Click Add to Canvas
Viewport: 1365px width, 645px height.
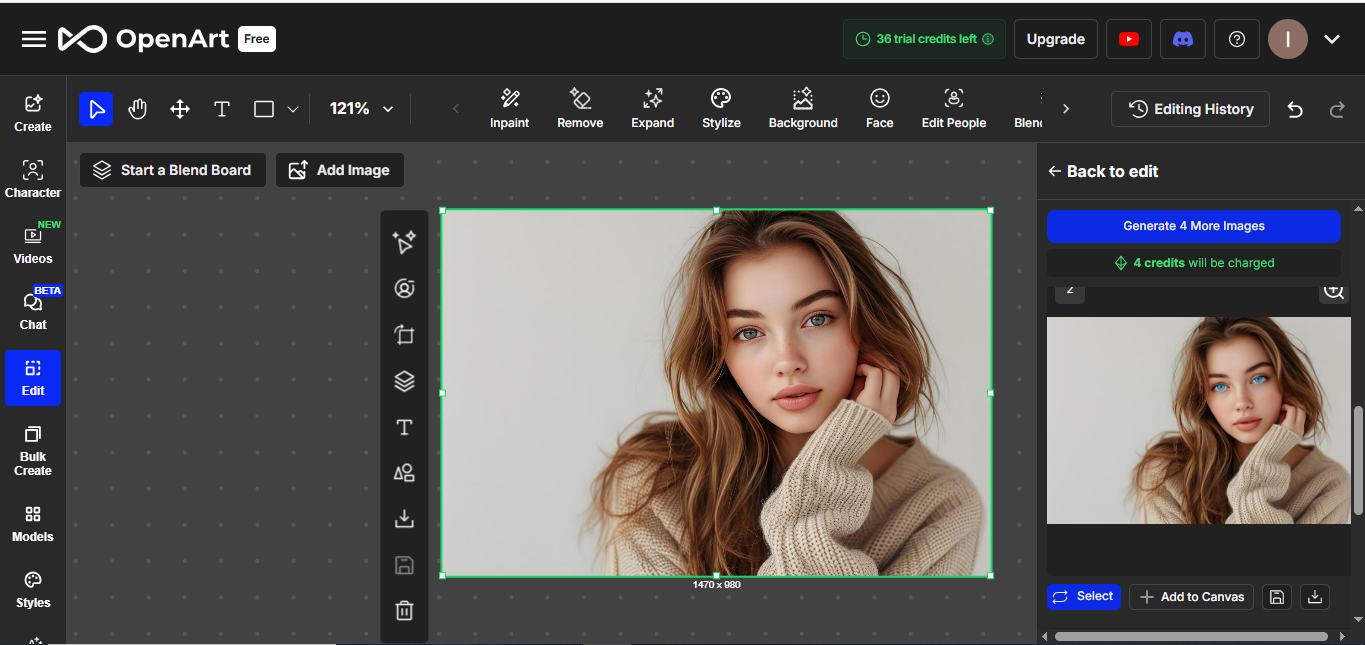click(x=1192, y=597)
